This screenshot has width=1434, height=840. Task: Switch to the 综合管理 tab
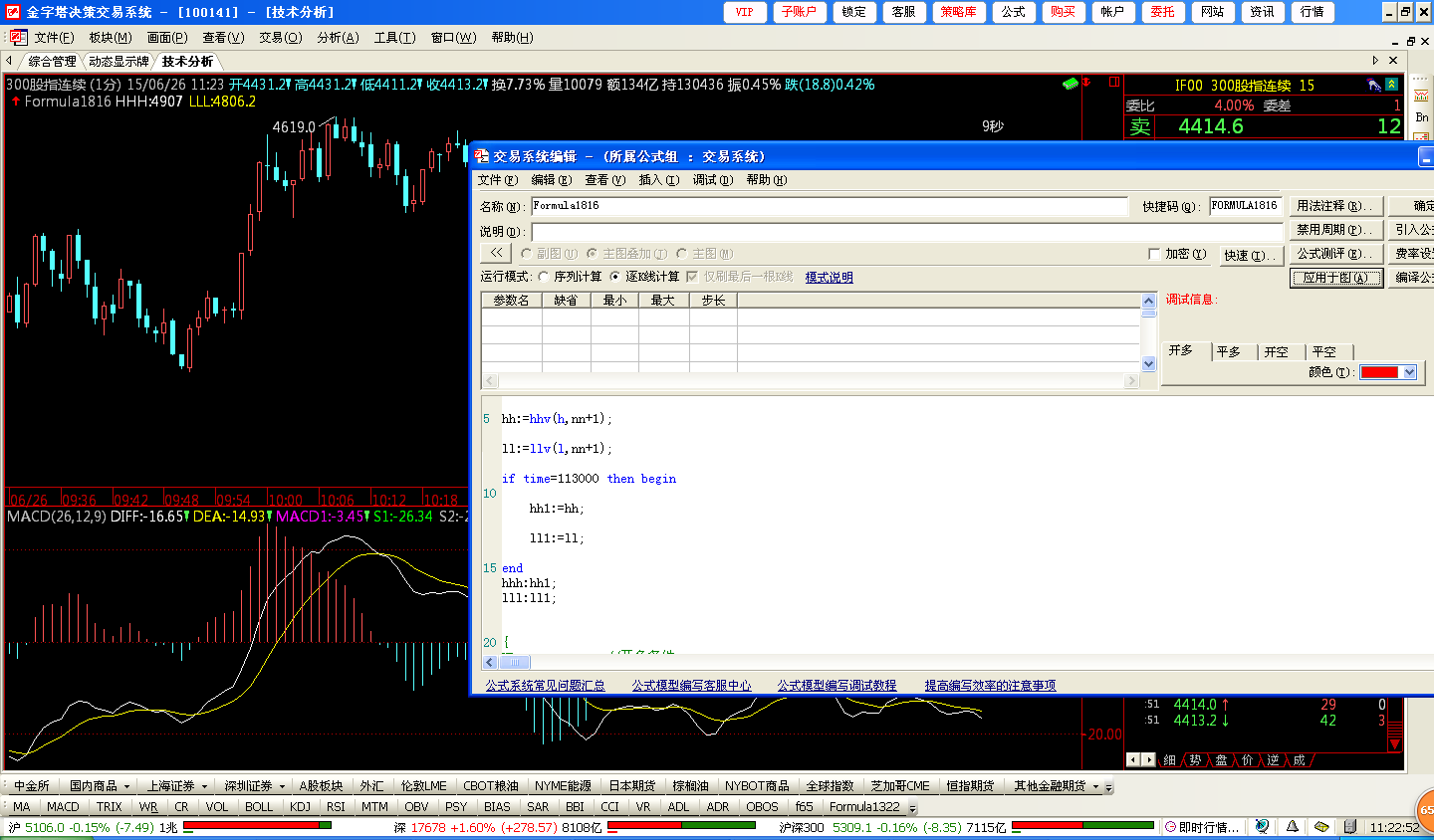52,62
